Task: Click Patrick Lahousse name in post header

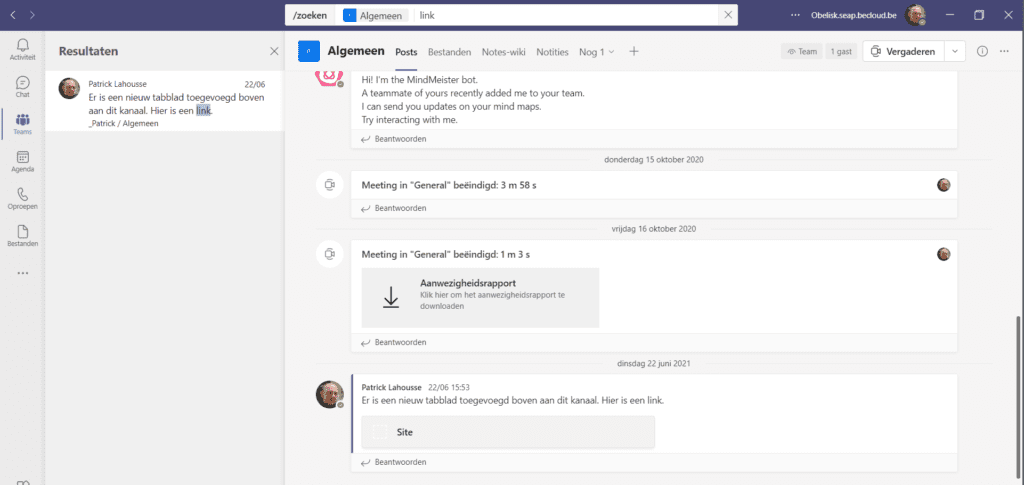Action: tap(392, 386)
